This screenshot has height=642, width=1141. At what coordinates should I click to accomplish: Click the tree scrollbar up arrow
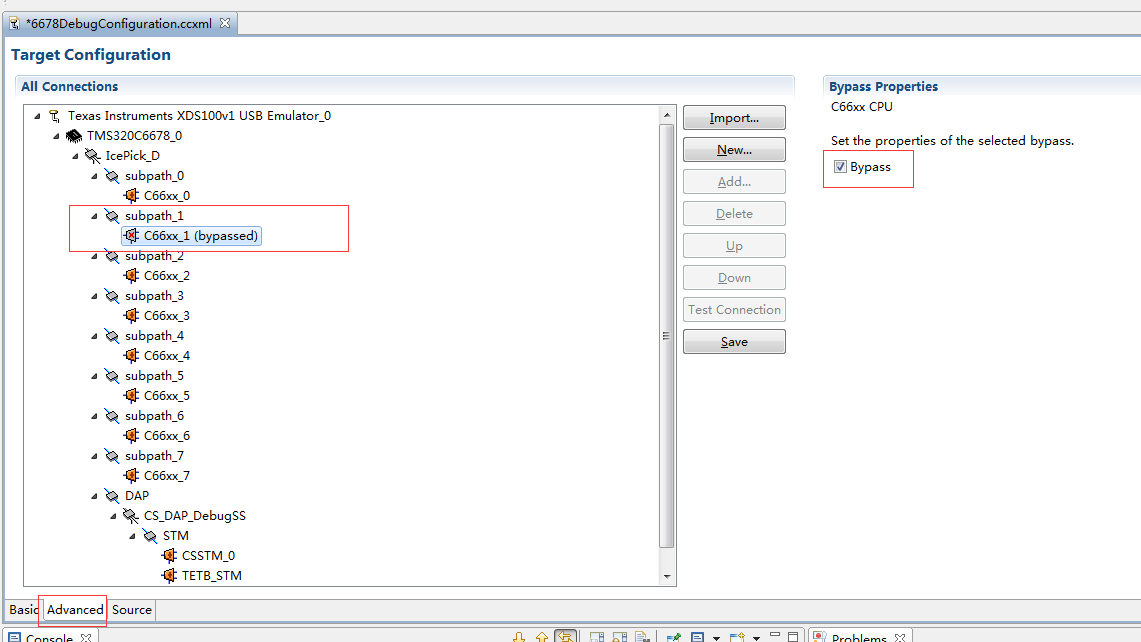(x=667, y=115)
